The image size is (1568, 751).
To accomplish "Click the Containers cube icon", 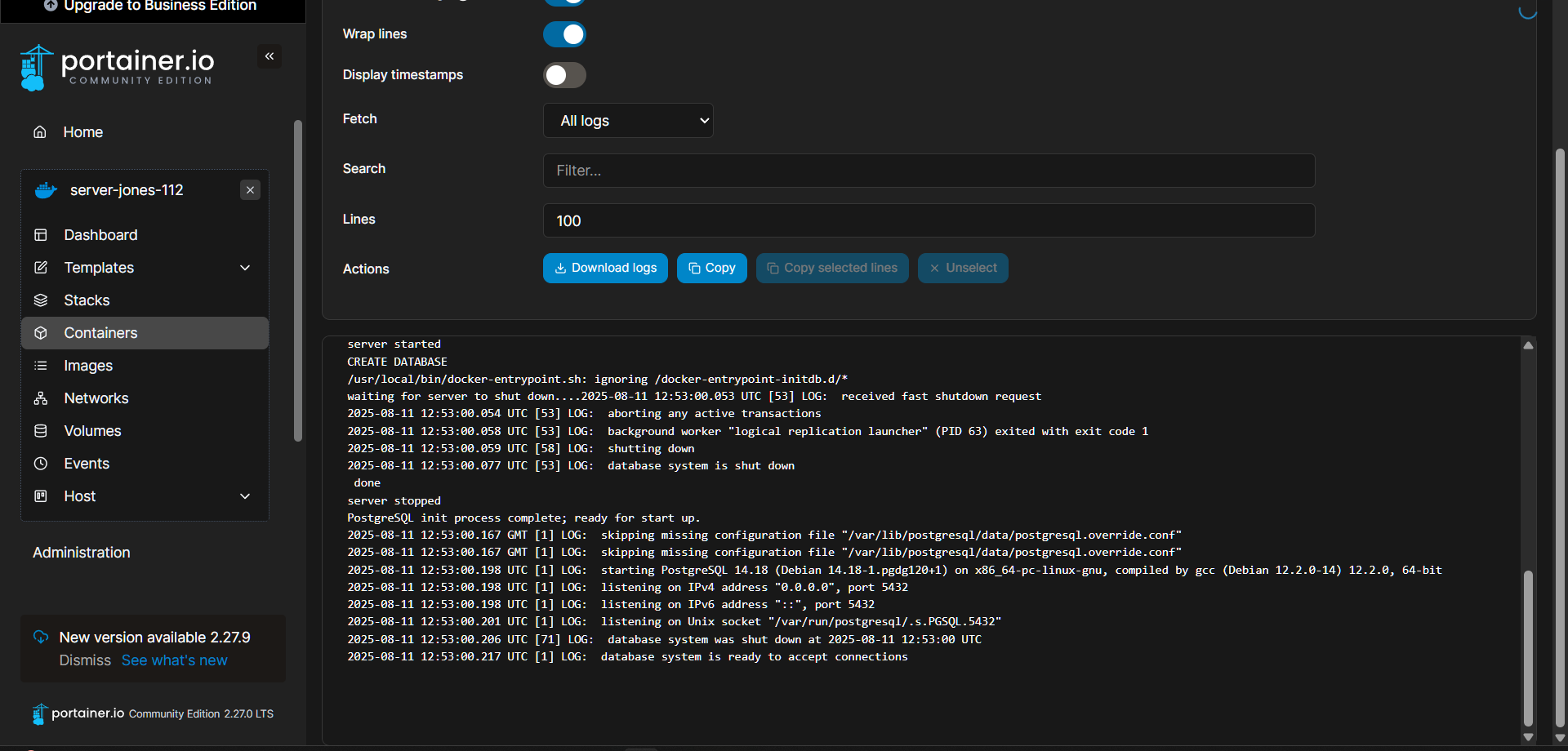I will coord(41,333).
